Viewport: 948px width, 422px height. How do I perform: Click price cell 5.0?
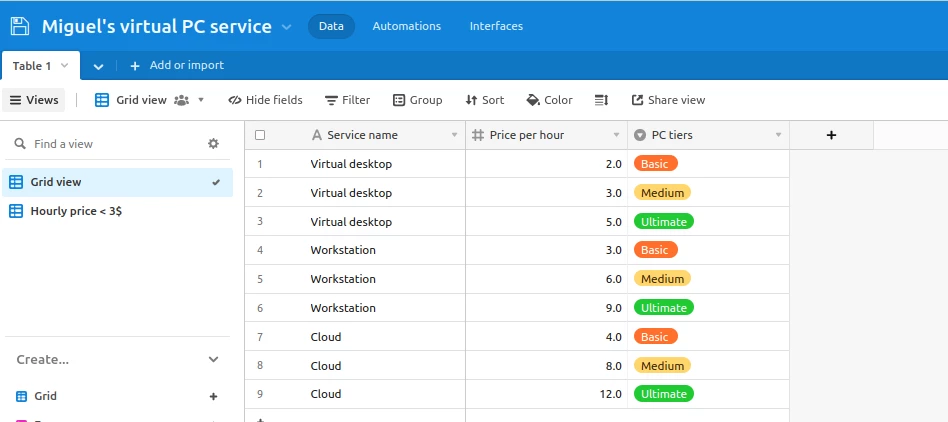tap(547, 222)
